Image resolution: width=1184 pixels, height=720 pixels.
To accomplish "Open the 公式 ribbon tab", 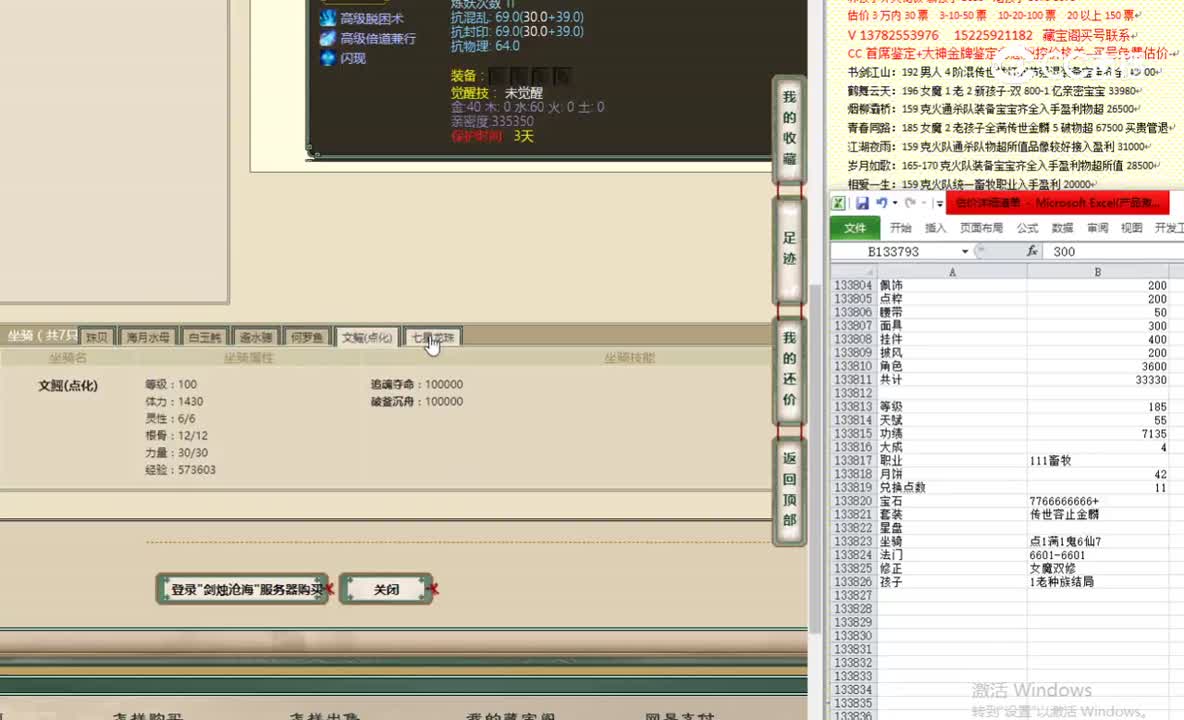I will click(1027, 228).
